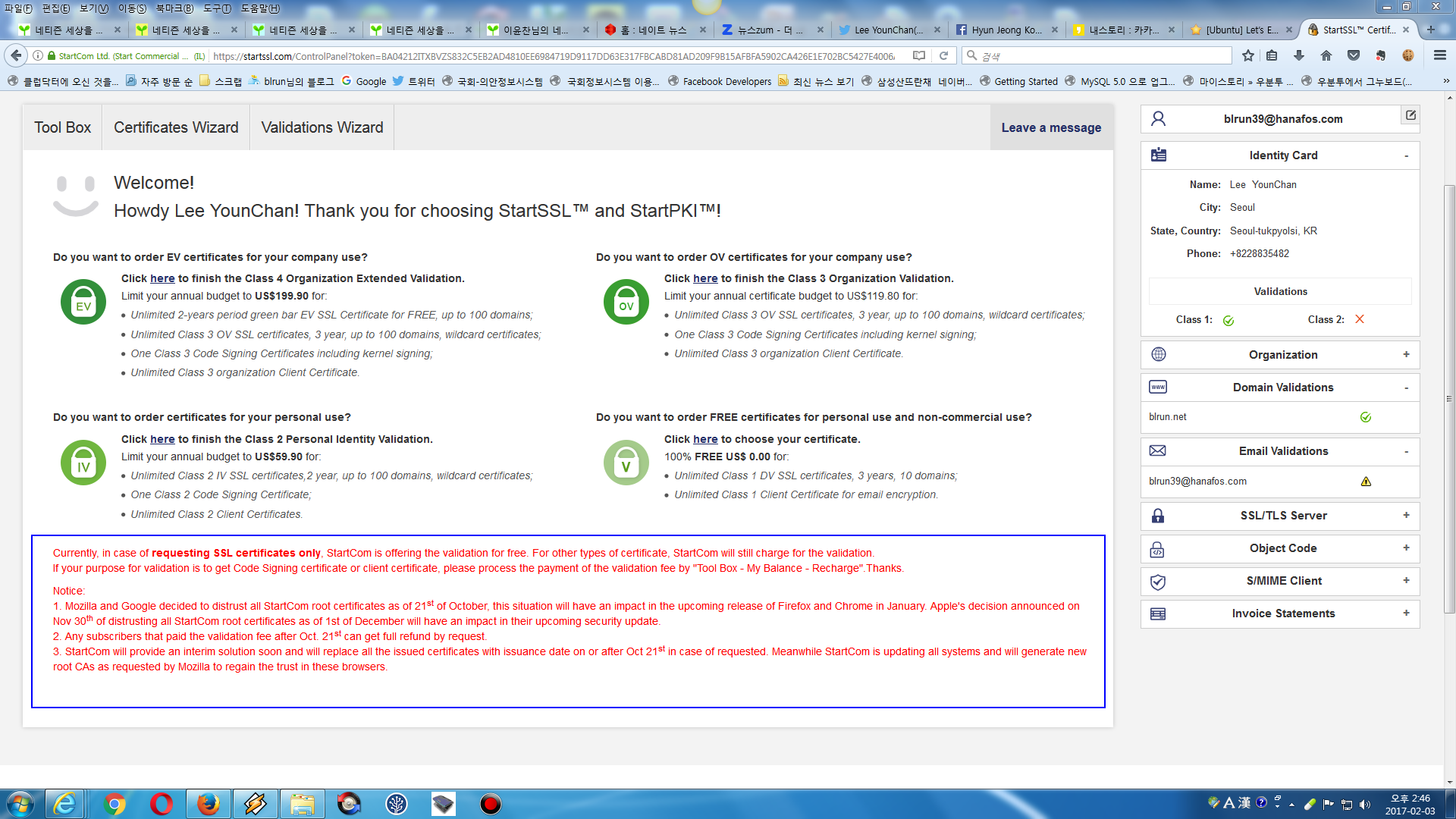The image size is (1456, 819).
Task: Click the volume speaker tray icon
Action: point(1365,805)
